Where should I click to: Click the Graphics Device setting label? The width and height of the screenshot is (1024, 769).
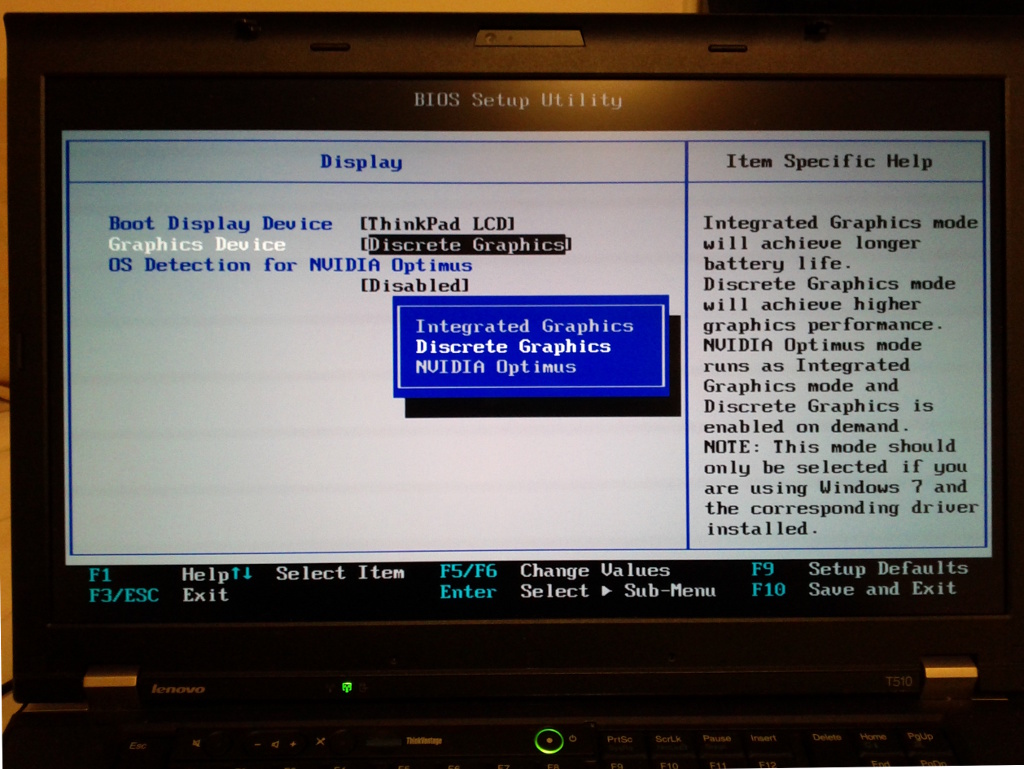197,244
